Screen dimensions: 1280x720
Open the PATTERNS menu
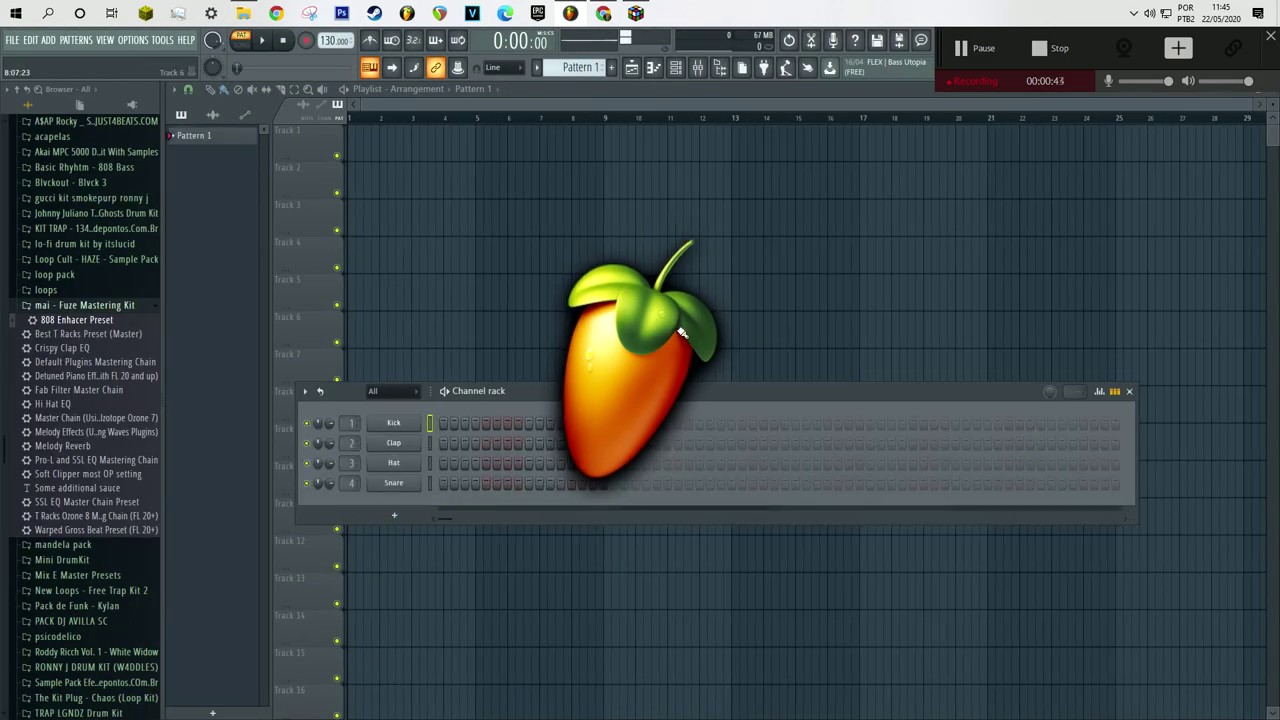tap(76, 40)
